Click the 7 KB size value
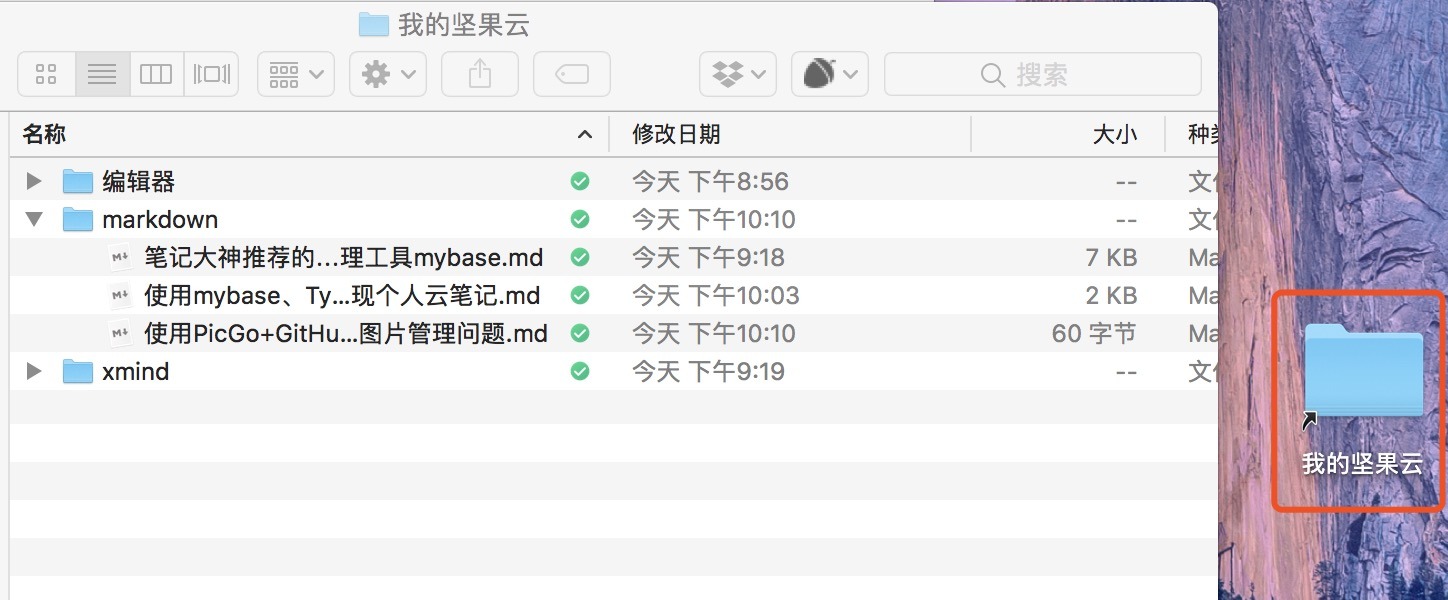Screen dimensions: 1448x600 (1111, 257)
